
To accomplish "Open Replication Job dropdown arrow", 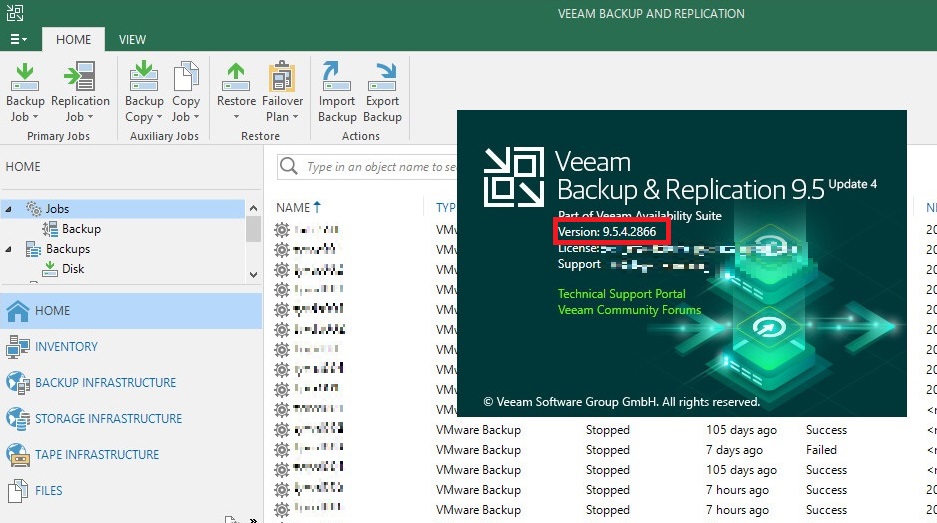I will coord(90,117).
